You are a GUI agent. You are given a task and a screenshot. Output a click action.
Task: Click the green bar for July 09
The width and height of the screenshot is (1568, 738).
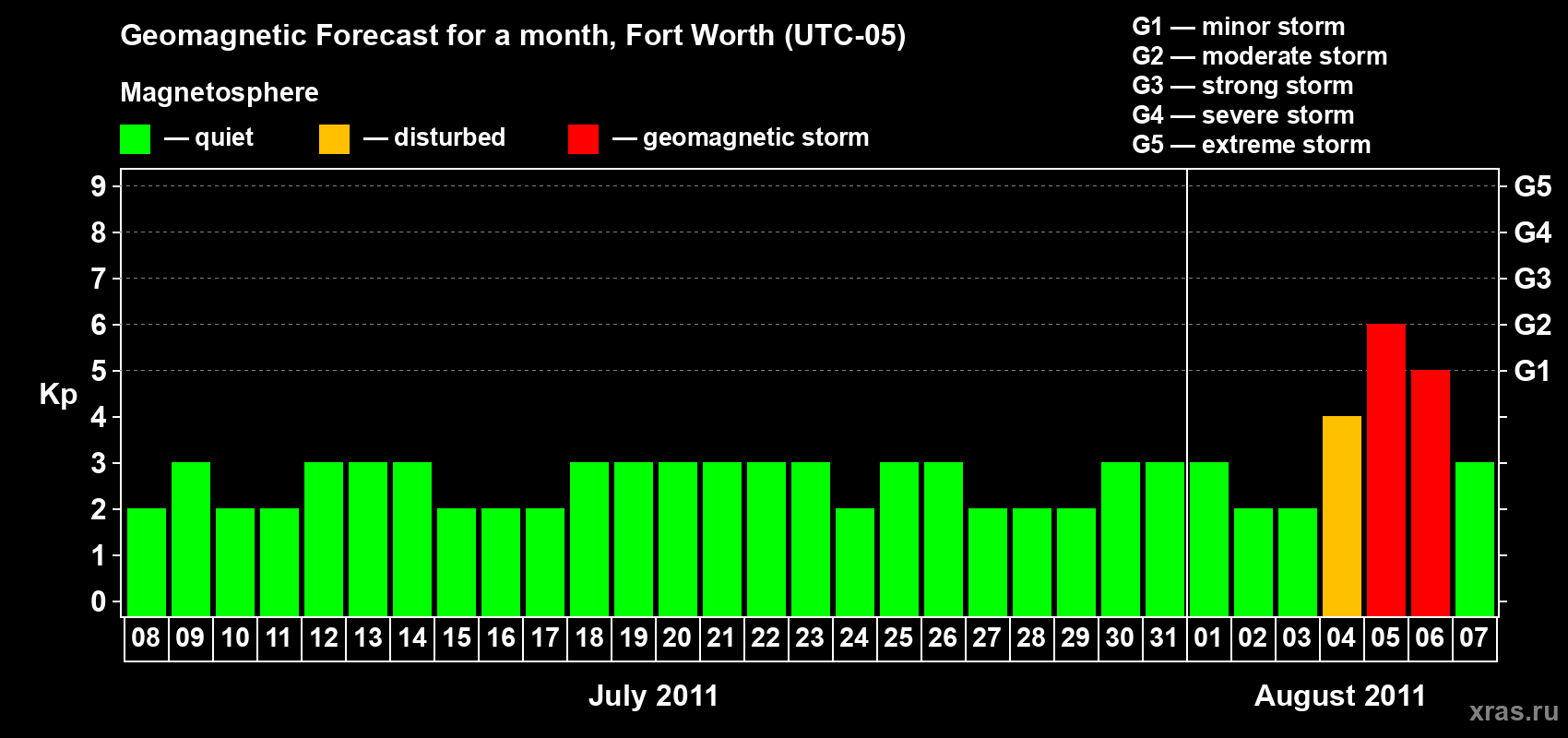point(191,539)
